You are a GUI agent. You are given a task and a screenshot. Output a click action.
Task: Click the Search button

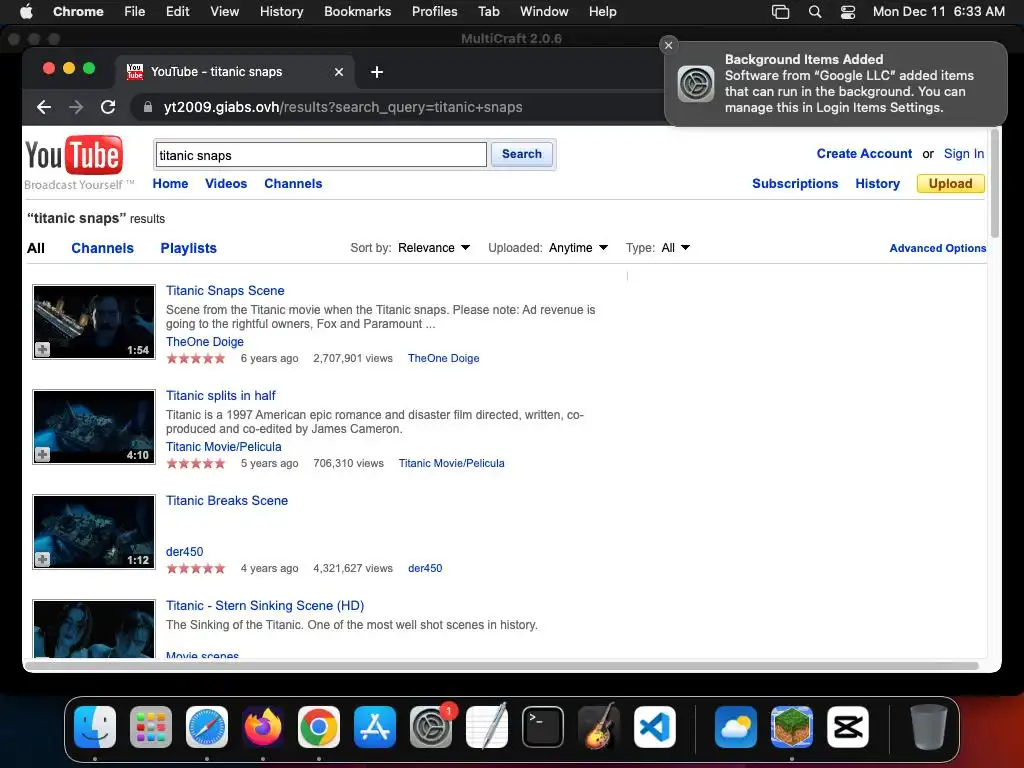[522, 154]
